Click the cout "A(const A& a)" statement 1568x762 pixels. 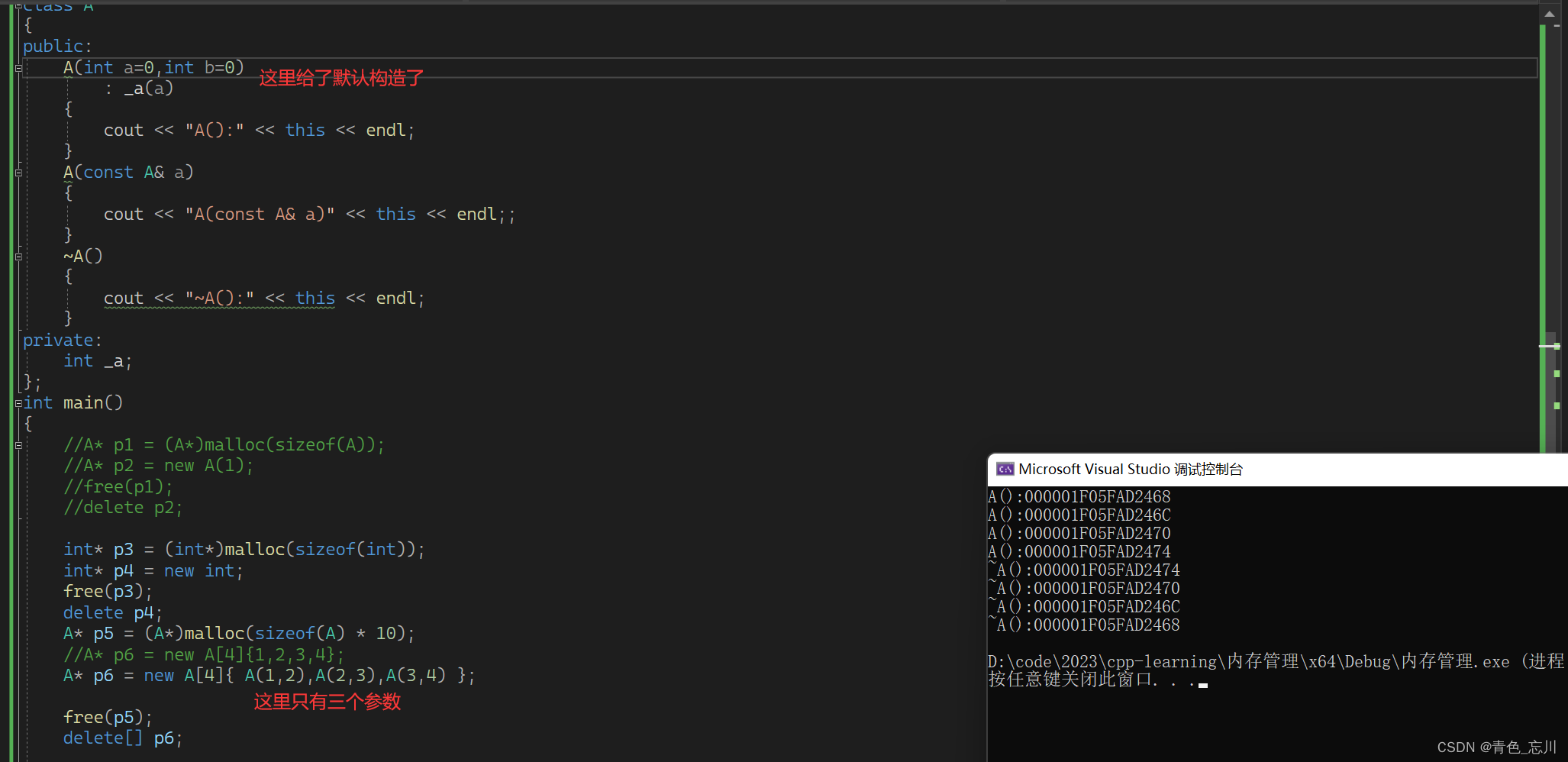click(x=310, y=215)
